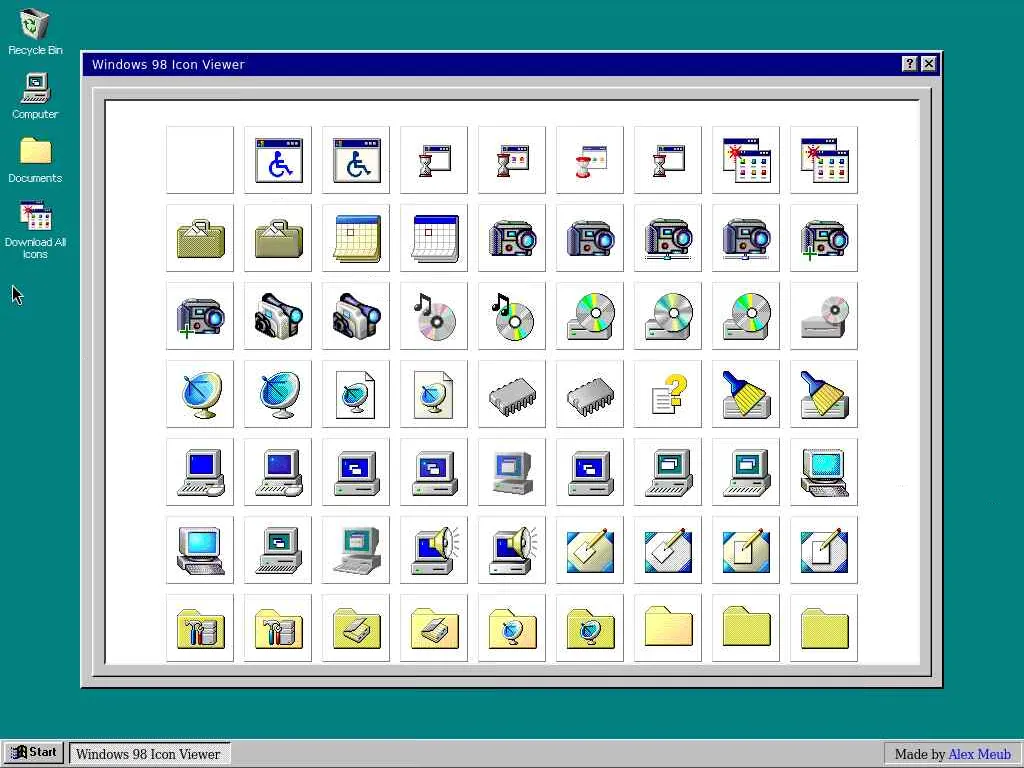Select pencil on tilted paper, cream background icon
The width and height of the screenshot is (1024, 768).
coord(590,550)
